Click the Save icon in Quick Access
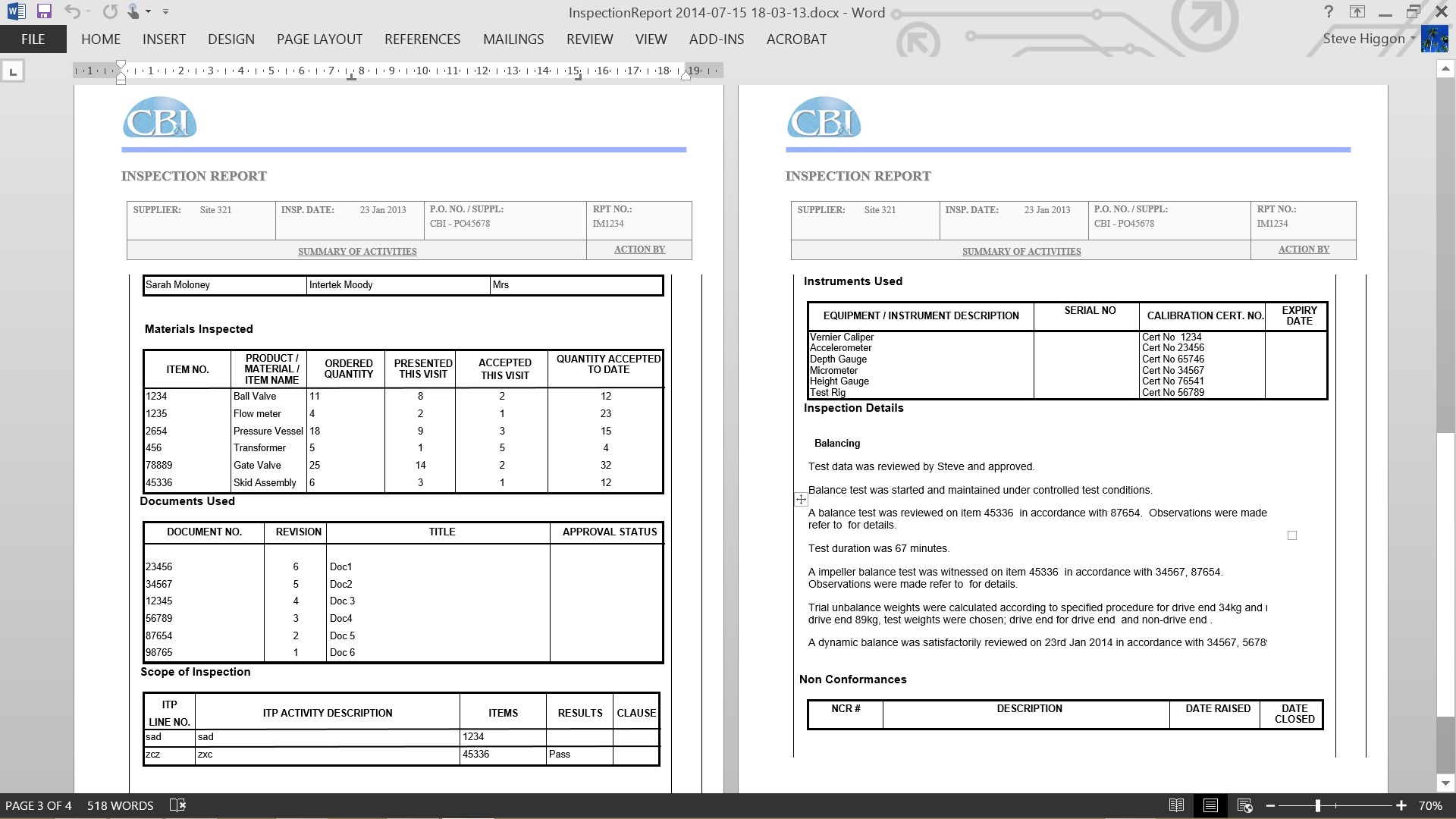This screenshot has height=819, width=1456. coord(43,11)
